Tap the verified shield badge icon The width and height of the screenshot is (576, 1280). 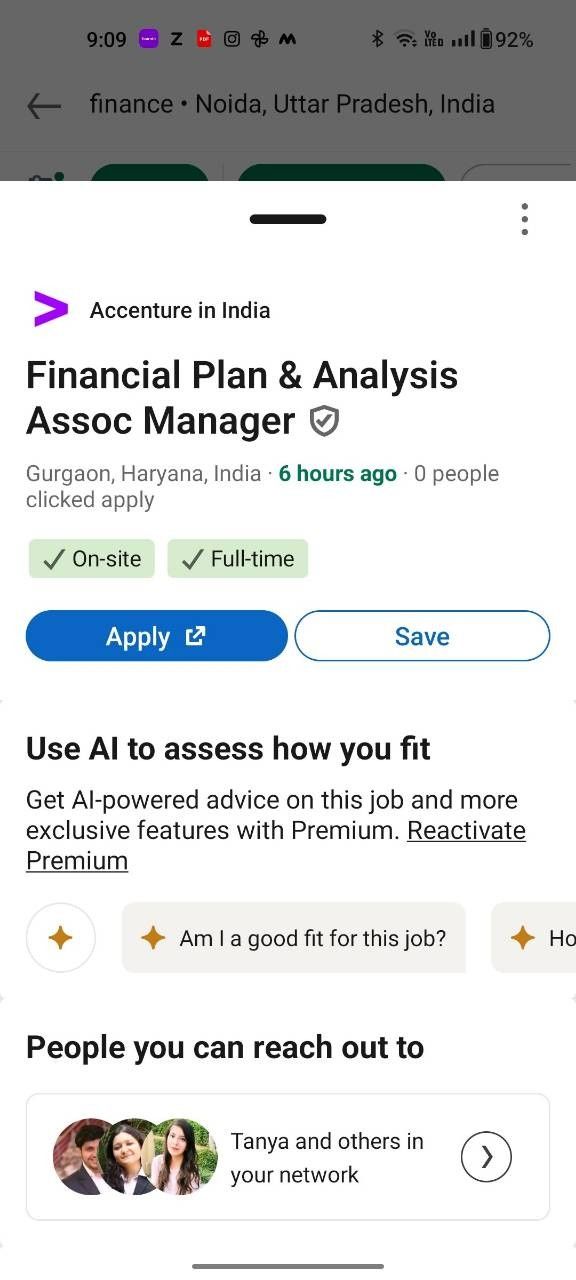[x=324, y=421]
